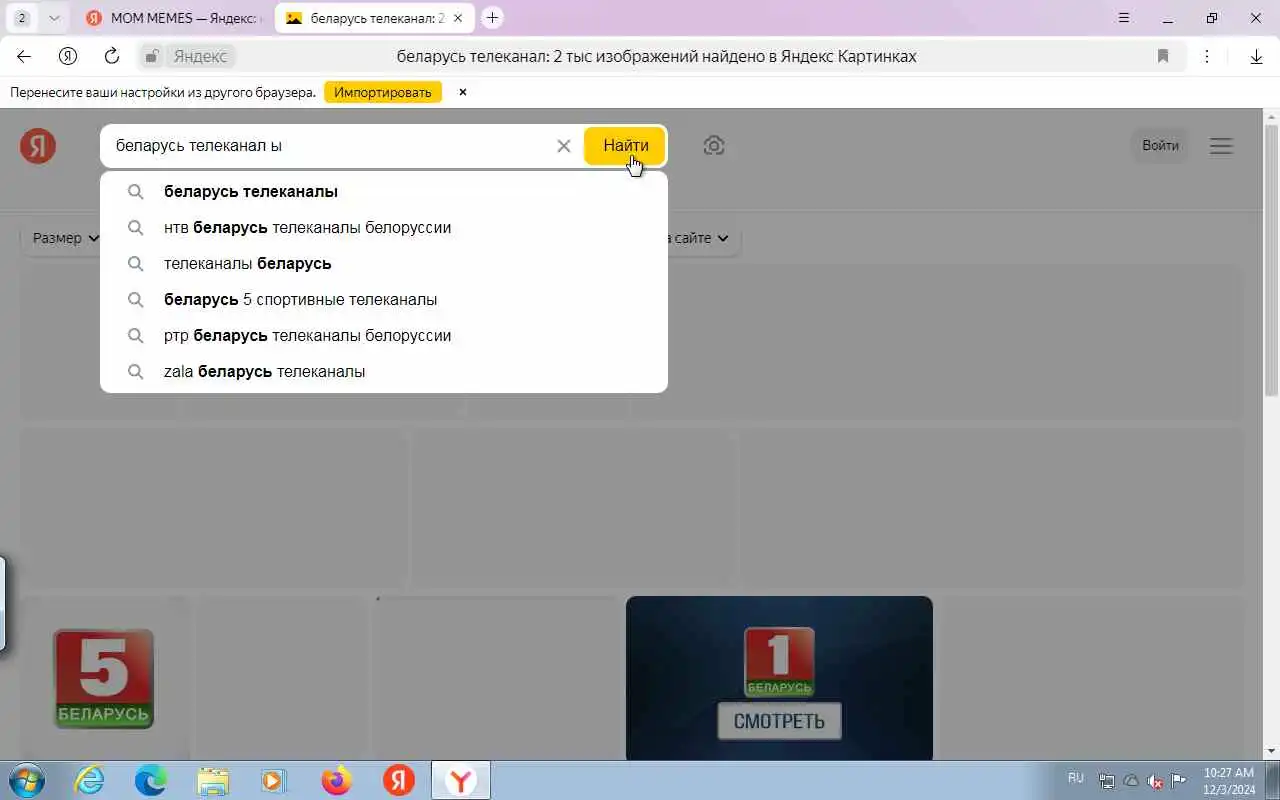Open Yandex home page round Я icon
1280x800 pixels.
(x=68, y=56)
